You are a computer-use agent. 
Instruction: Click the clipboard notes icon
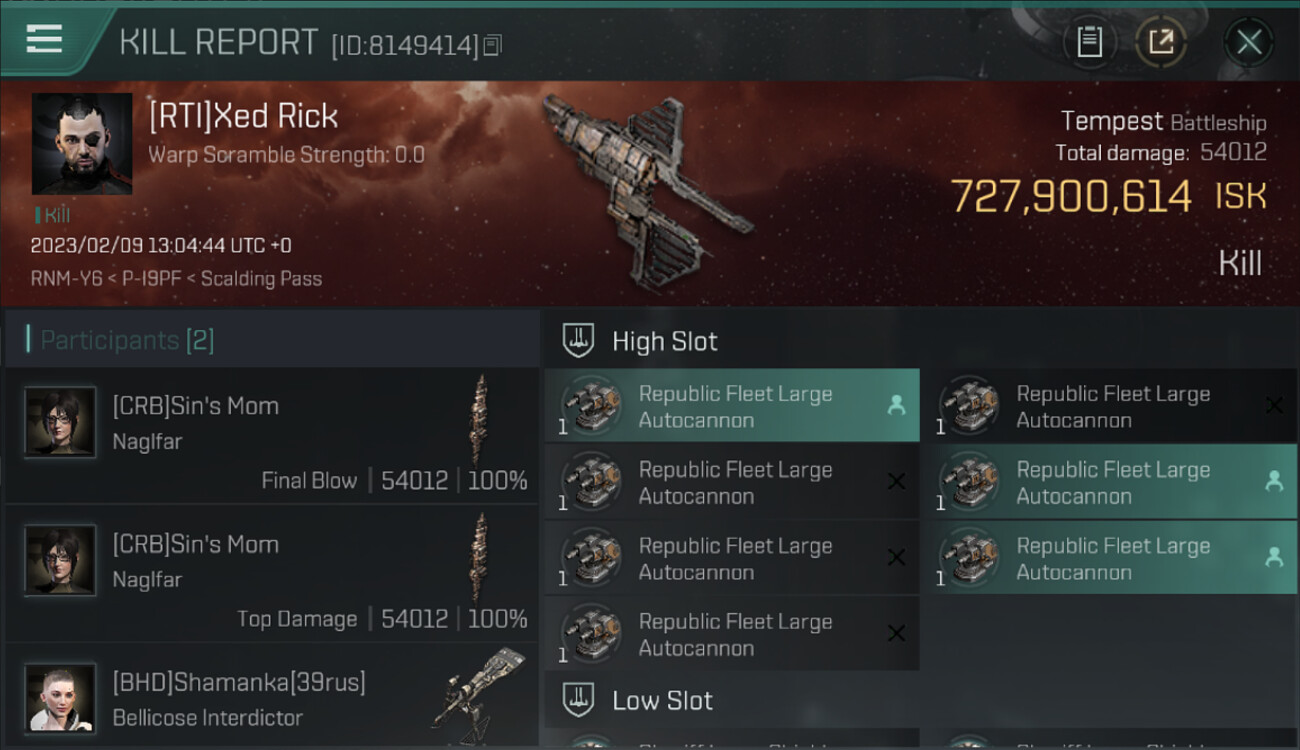tap(1090, 42)
